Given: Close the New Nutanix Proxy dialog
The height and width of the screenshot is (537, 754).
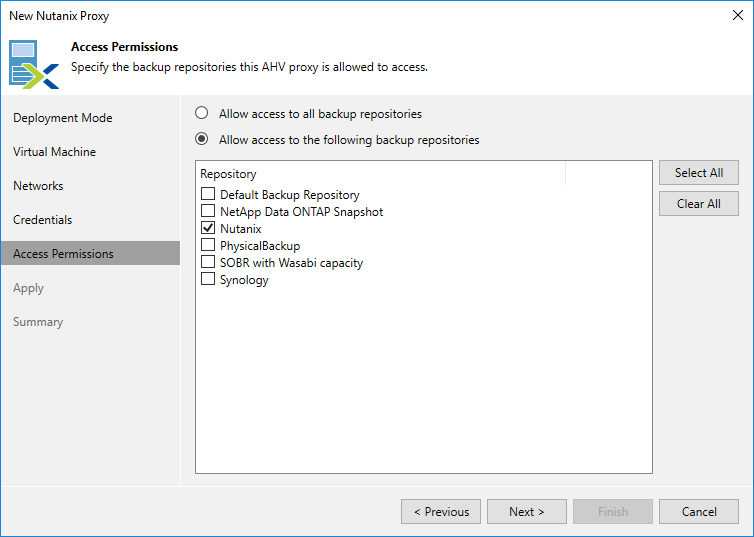Looking at the screenshot, I should click(x=738, y=15).
